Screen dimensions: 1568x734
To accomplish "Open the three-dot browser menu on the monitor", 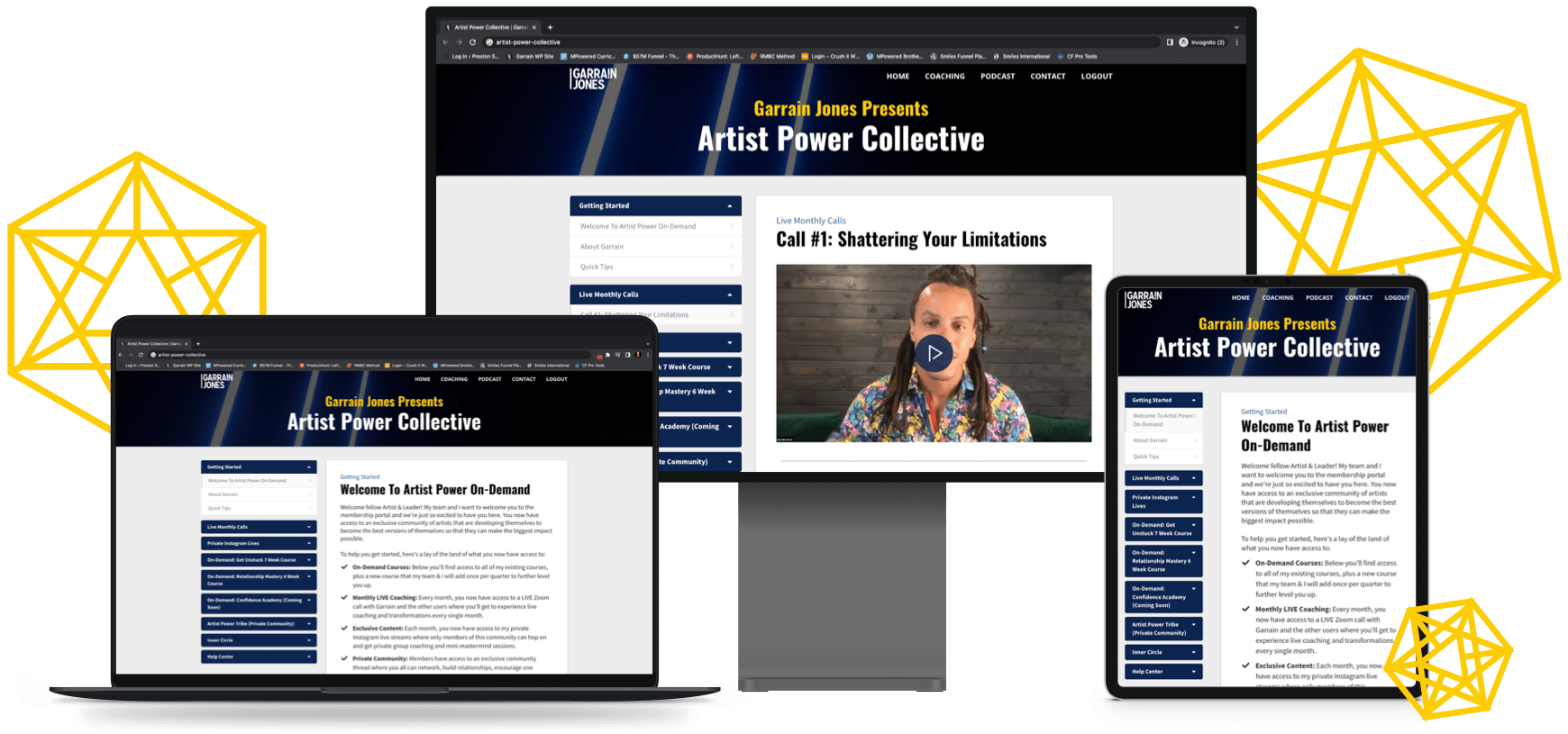I will [1236, 42].
